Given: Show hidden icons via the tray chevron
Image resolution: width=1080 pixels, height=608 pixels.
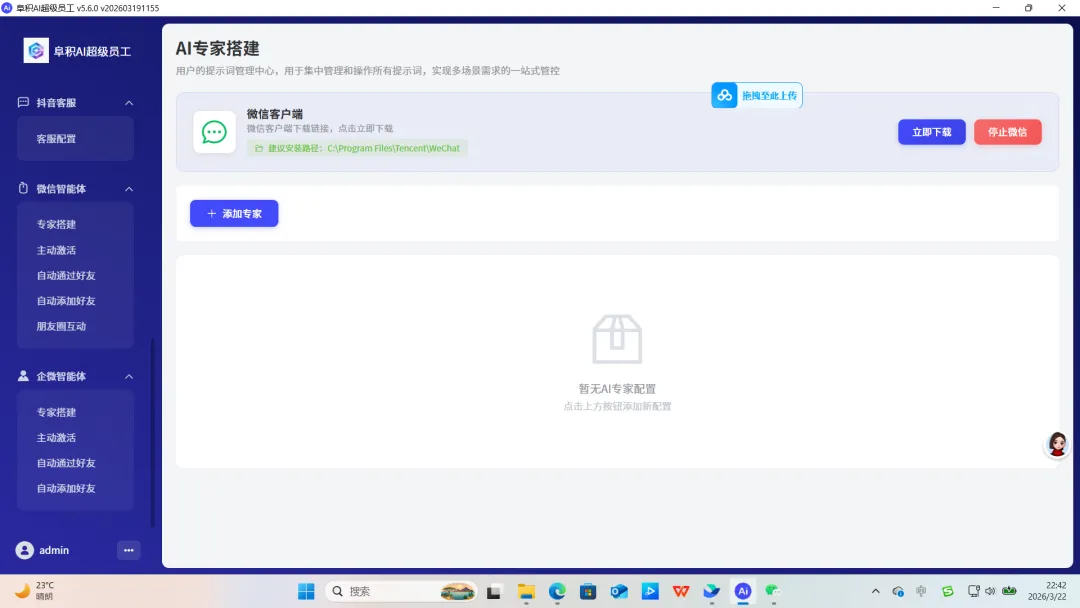Looking at the screenshot, I should point(875,591).
